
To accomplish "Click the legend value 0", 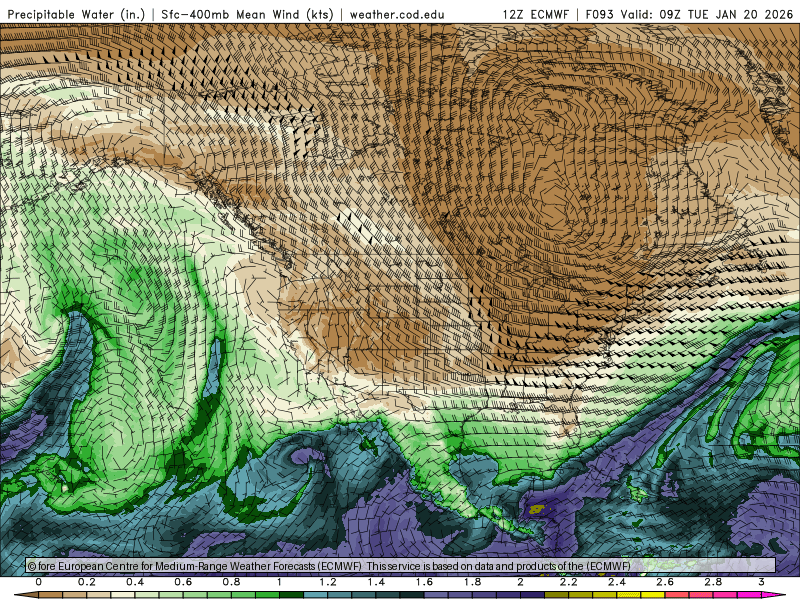I will (39, 582).
